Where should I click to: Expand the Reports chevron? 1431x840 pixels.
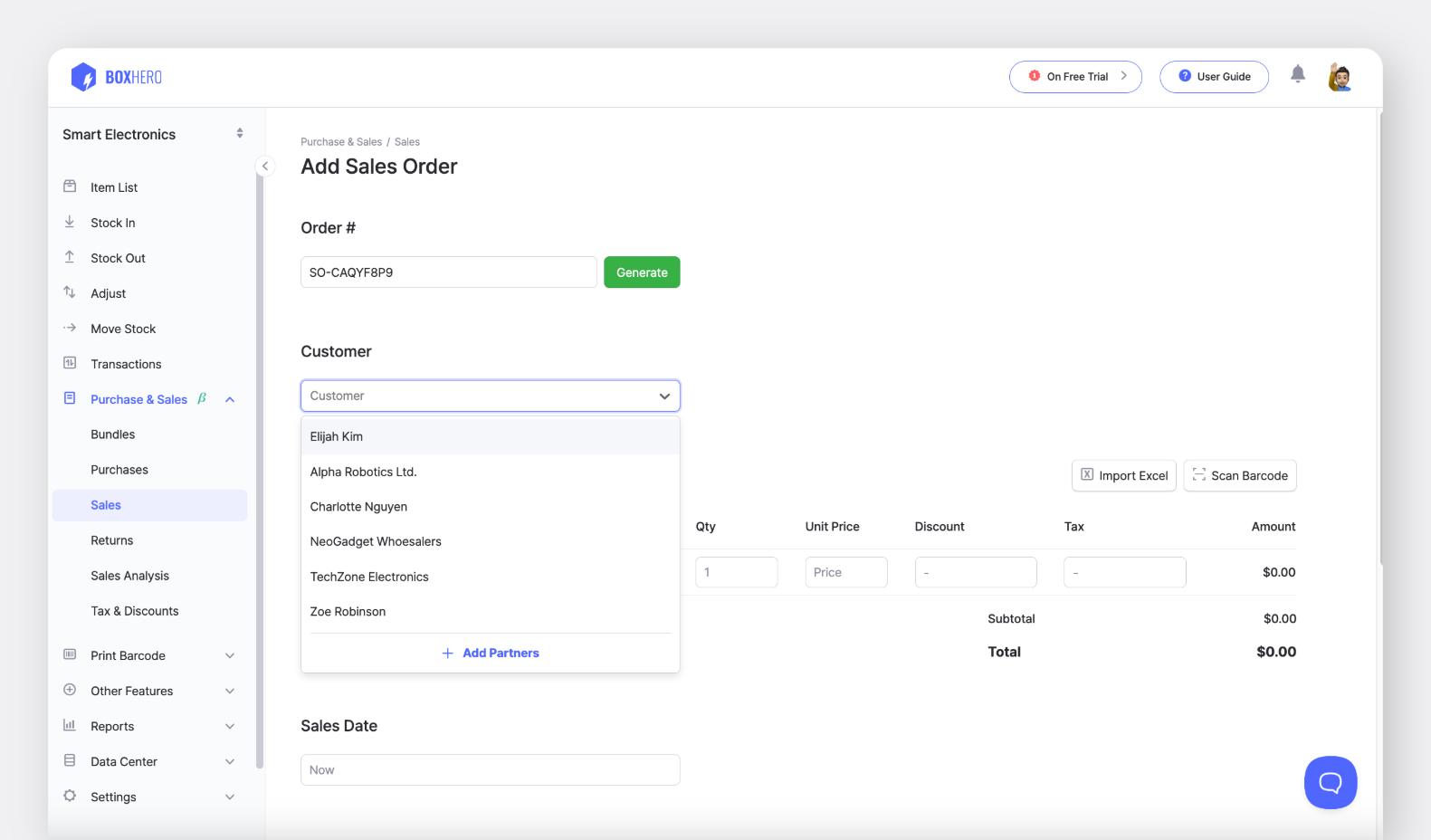pyautogui.click(x=230, y=726)
